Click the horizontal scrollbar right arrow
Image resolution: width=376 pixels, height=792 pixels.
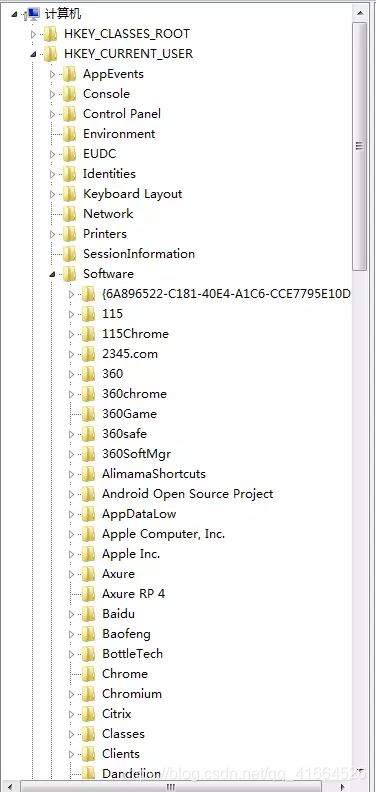coord(343,786)
